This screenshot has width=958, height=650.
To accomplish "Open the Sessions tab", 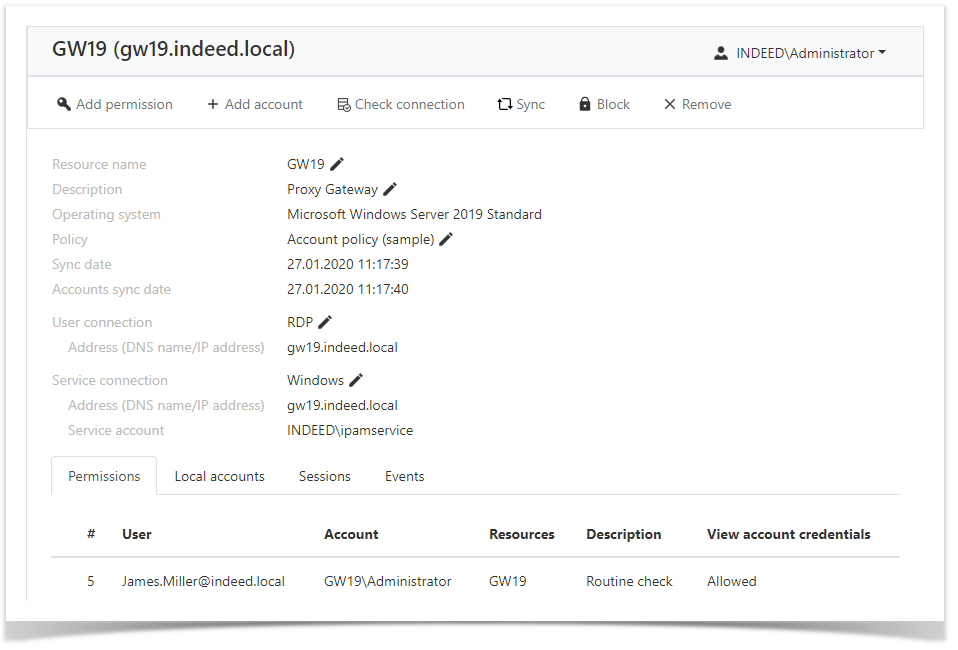I will [x=324, y=476].
